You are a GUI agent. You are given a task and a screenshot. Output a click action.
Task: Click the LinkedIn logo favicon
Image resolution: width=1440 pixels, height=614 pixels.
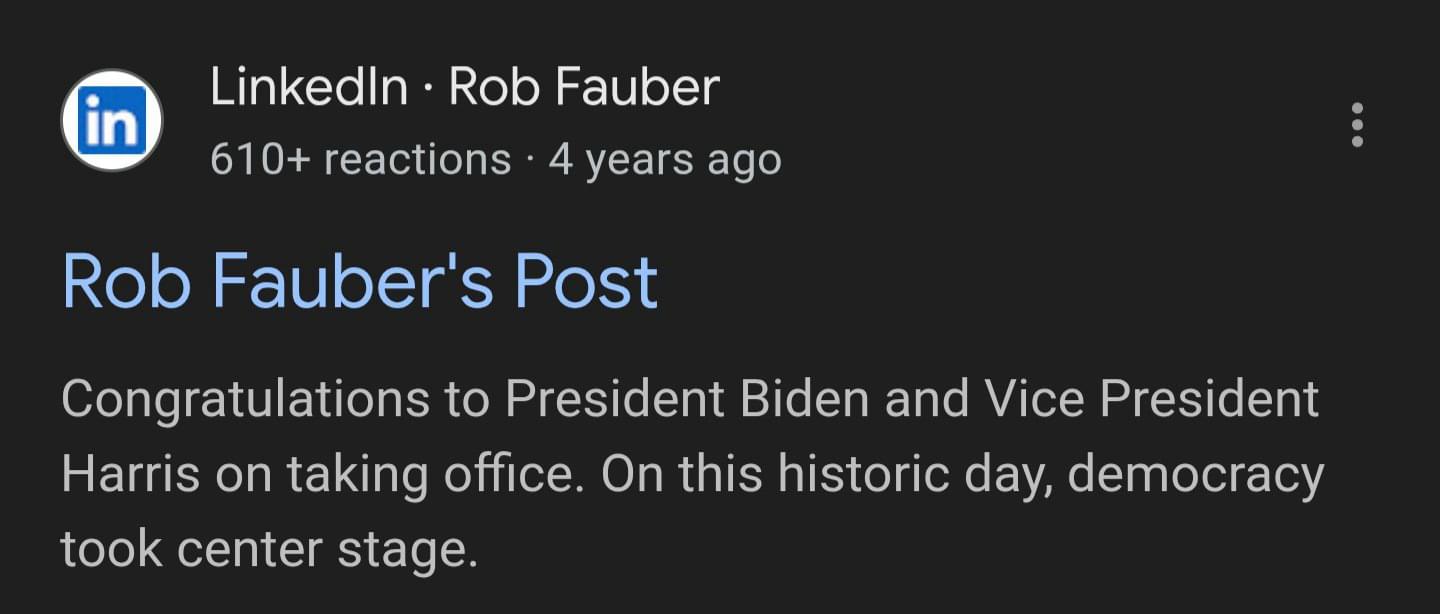click(112, 120)
